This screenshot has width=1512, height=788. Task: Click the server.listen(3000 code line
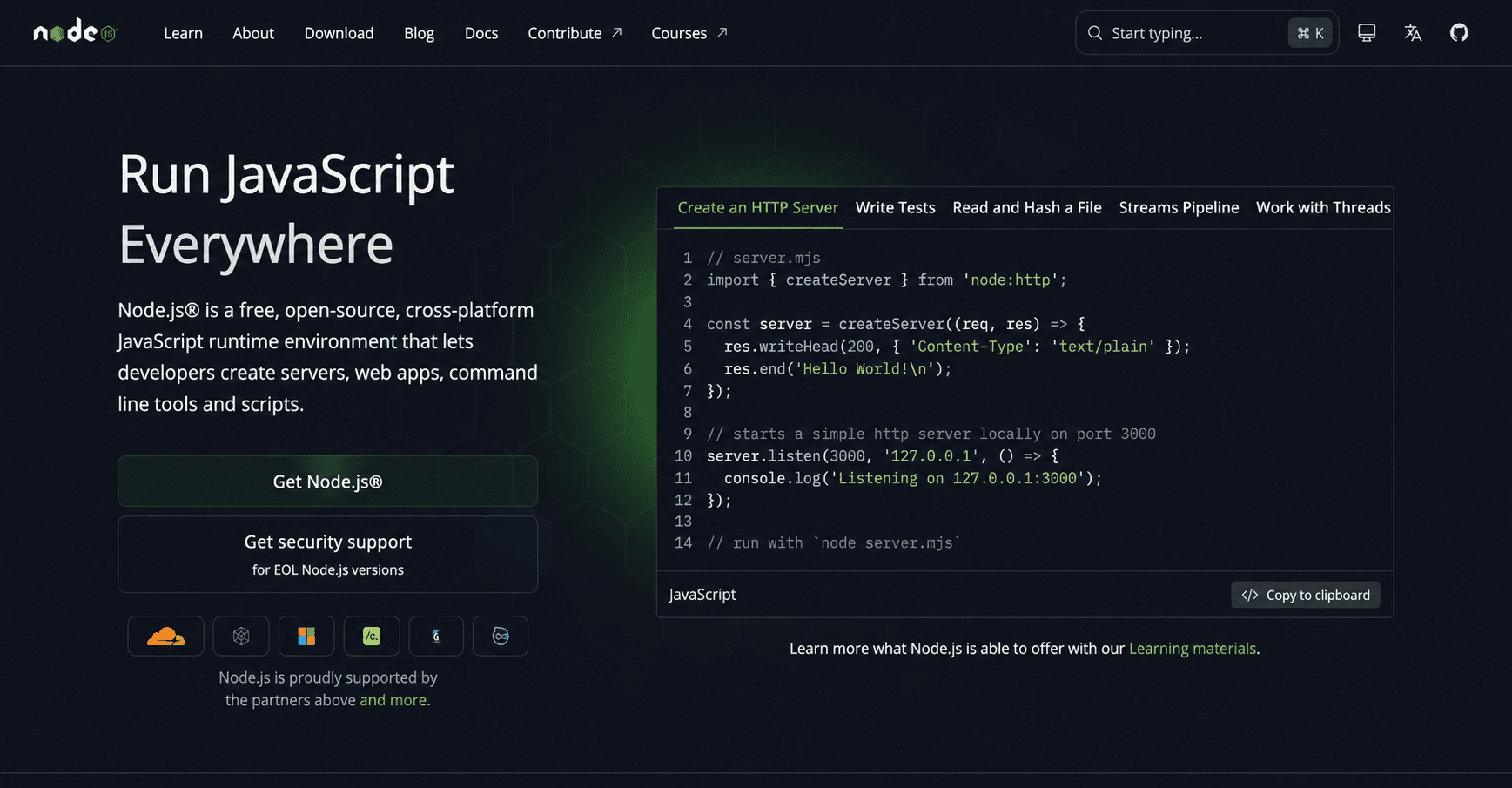point(883,455)
